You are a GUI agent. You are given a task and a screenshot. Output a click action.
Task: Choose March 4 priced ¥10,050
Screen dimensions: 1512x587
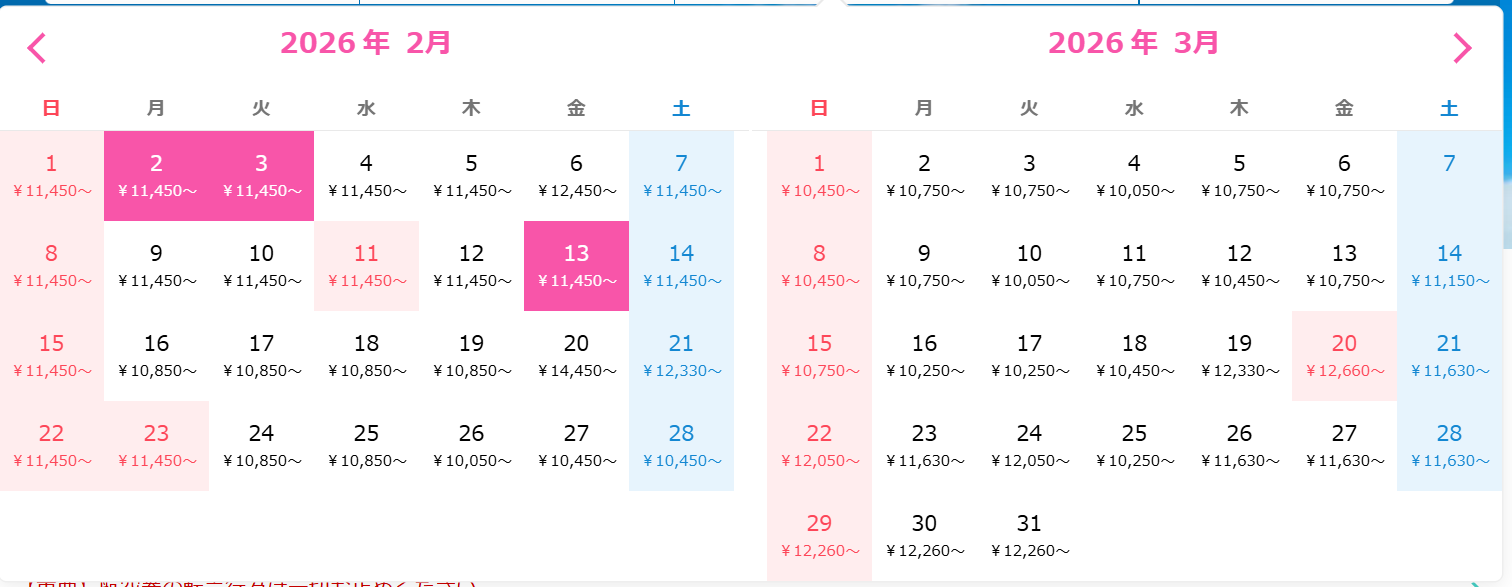[1134, 175]
